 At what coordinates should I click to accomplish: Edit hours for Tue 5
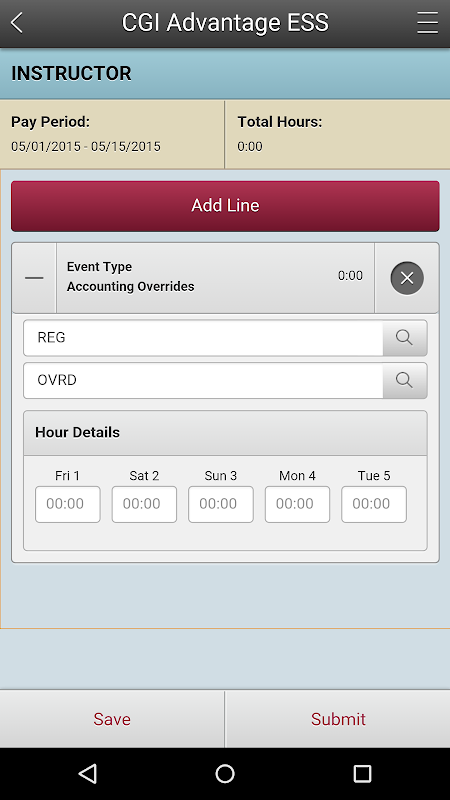(x=373, y=504)
